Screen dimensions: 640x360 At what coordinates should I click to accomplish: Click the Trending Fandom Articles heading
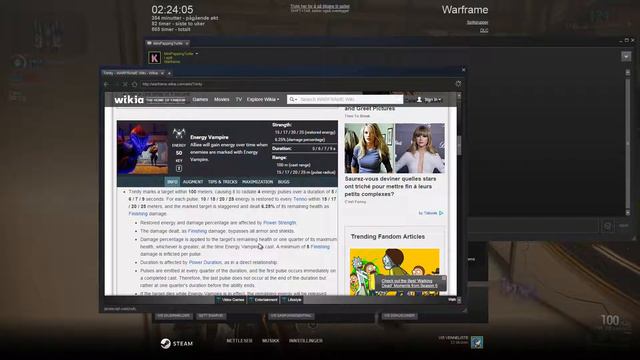tap(387, 236)
